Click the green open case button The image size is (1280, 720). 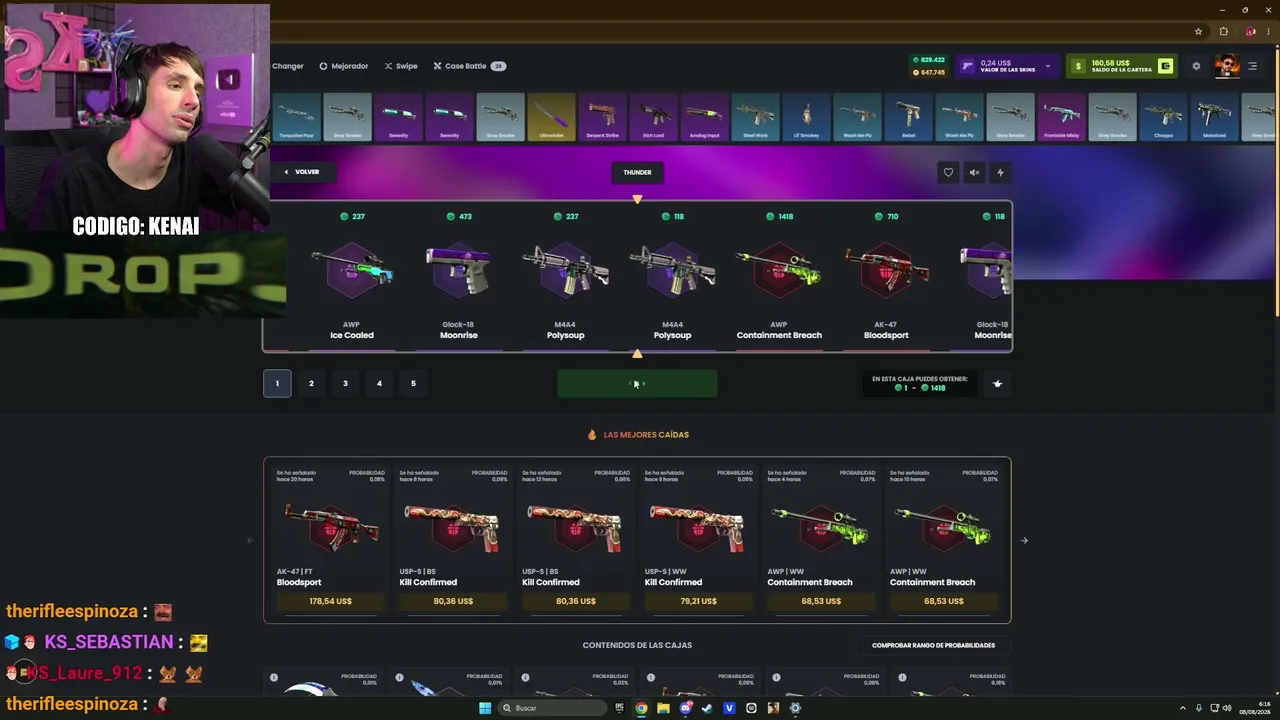pos(637,383)
